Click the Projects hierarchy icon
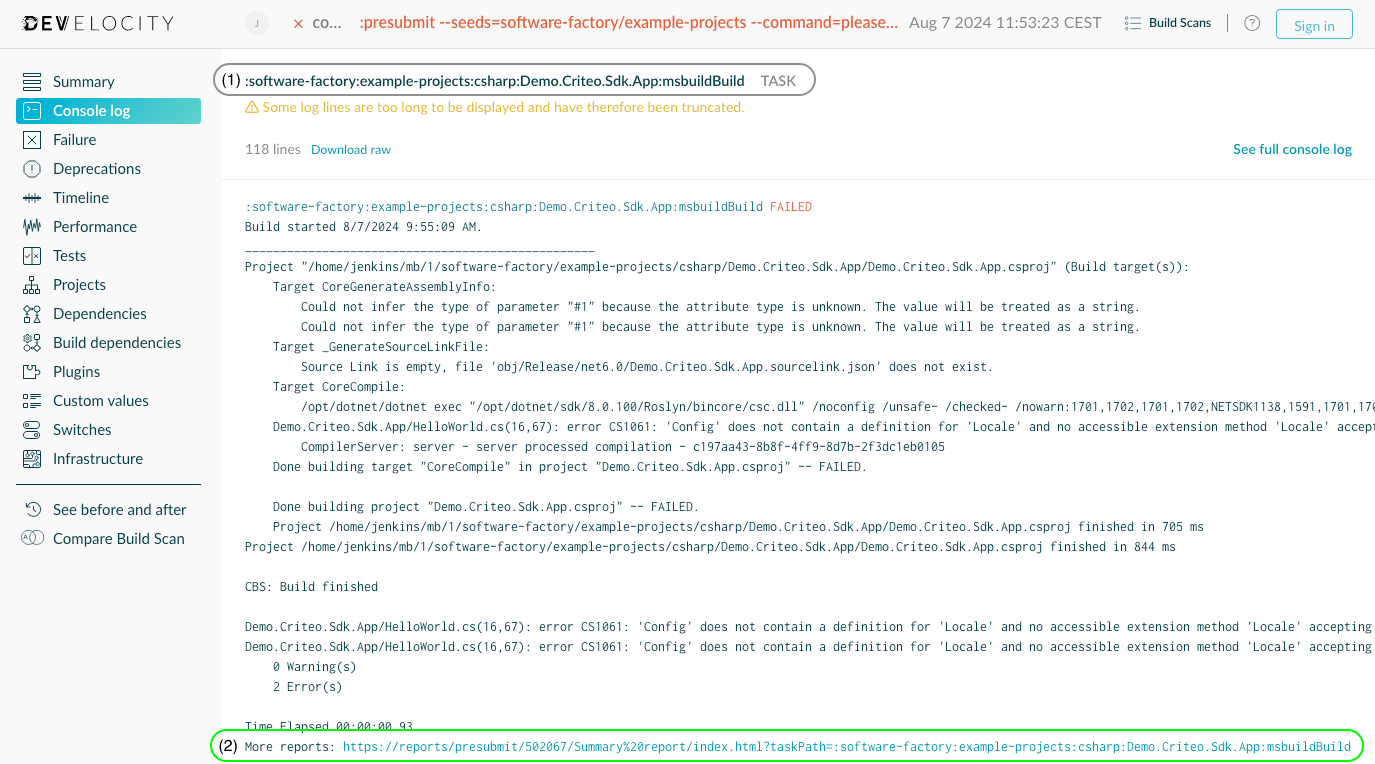 coord(32,285)
